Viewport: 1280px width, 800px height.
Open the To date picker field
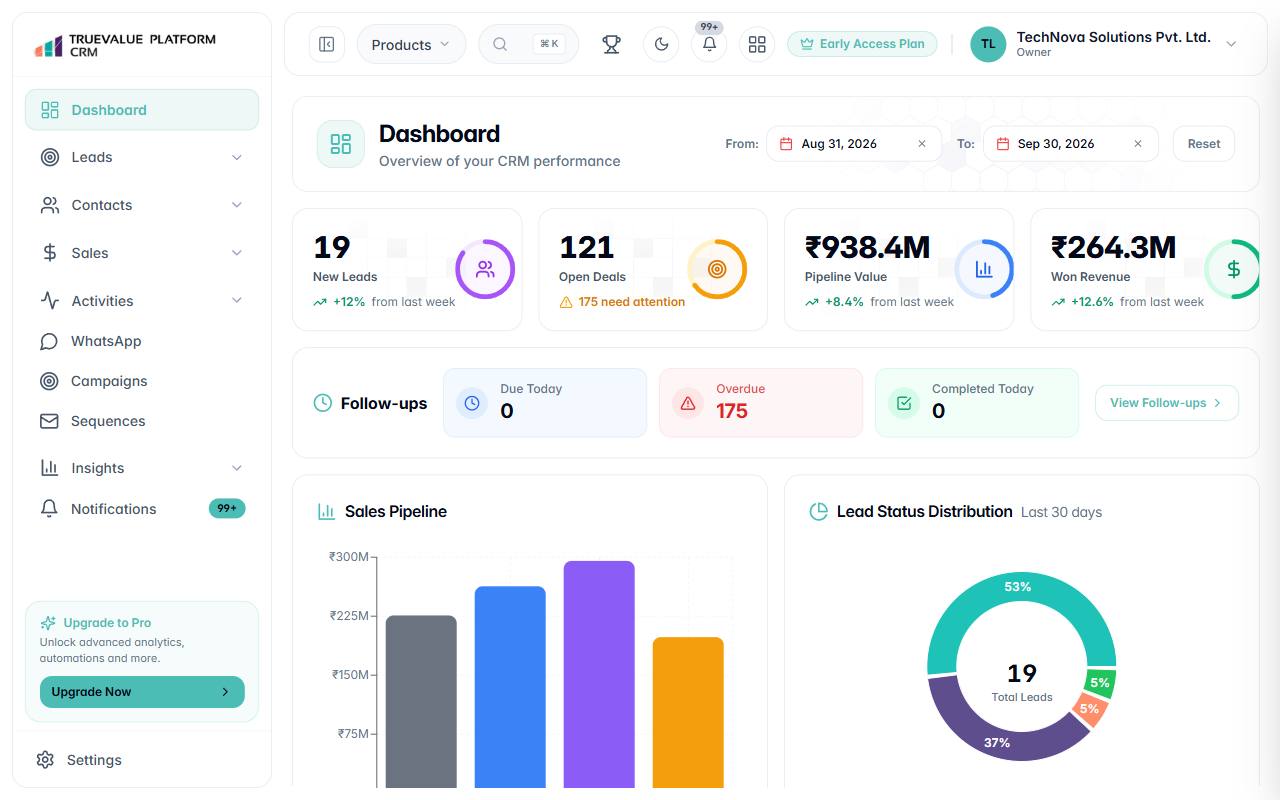click(1070, 144)
